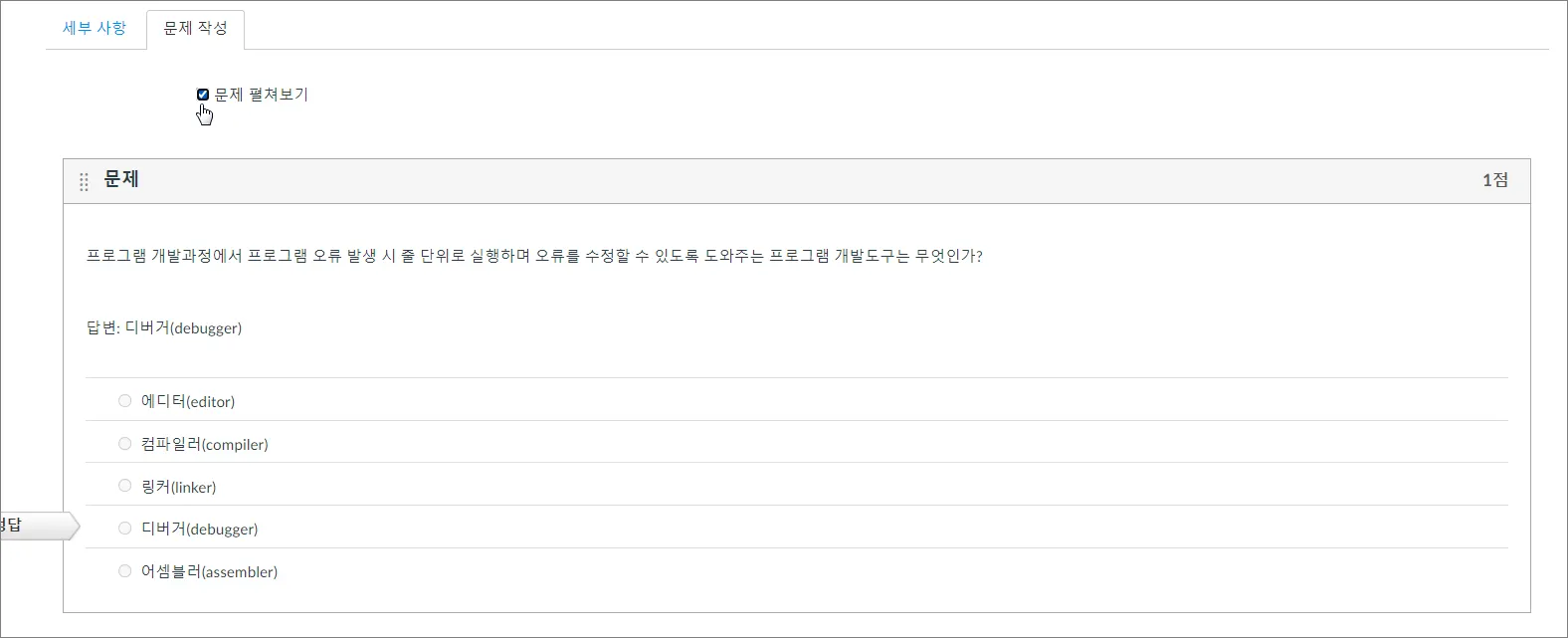The width and height of the screenshot is (1568, 638).
Task: Open the 문제 작성 tab
Action: click(195, 29)
